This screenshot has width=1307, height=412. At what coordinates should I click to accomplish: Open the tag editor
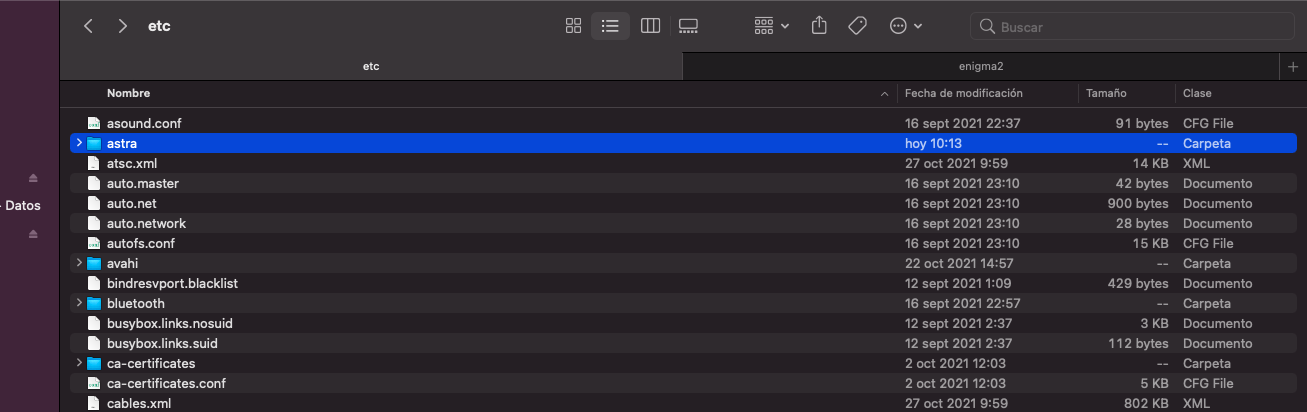[x=857, y=26]
